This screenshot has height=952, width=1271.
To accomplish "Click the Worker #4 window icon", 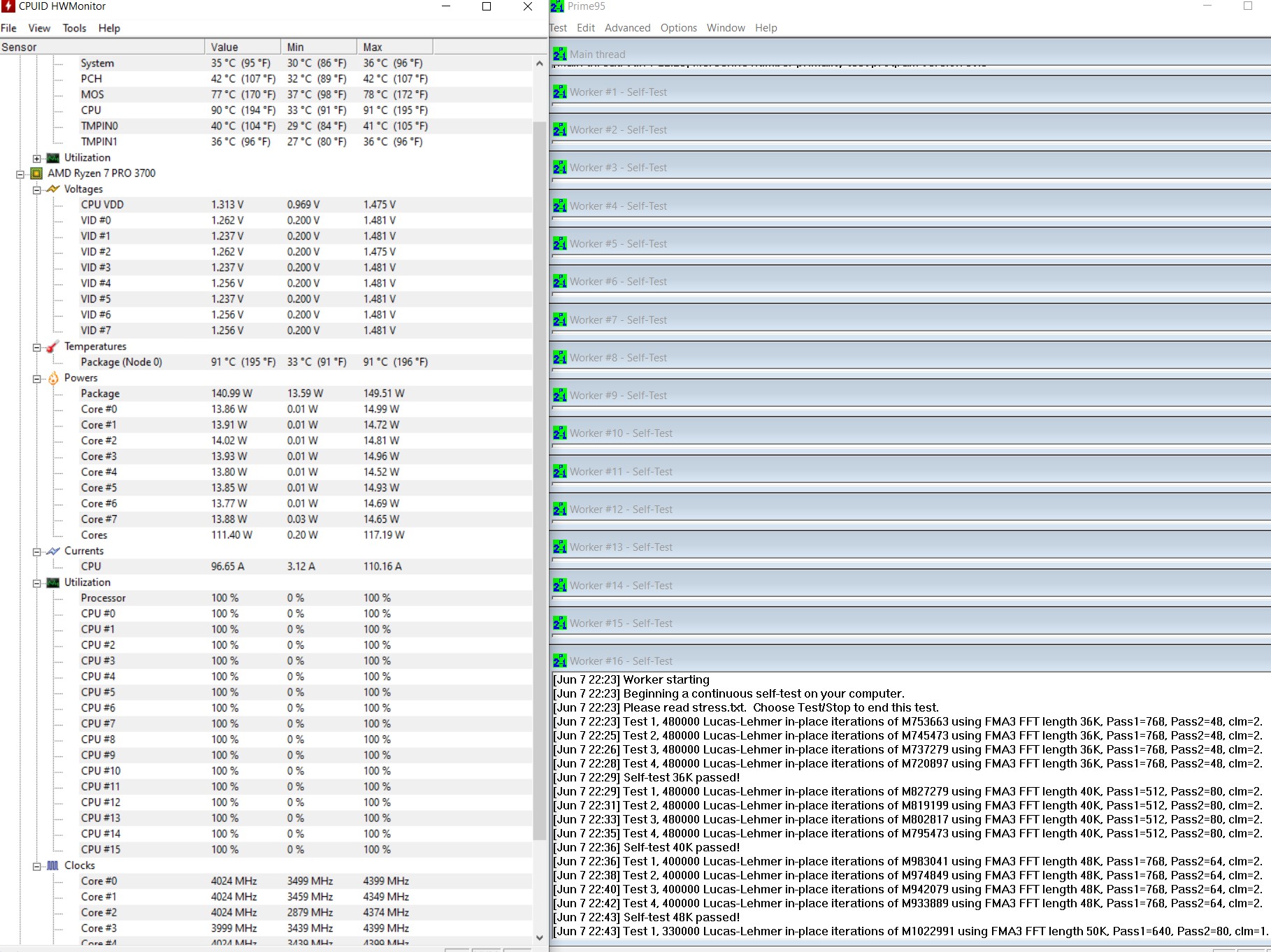I will click(x=560, y=205).
